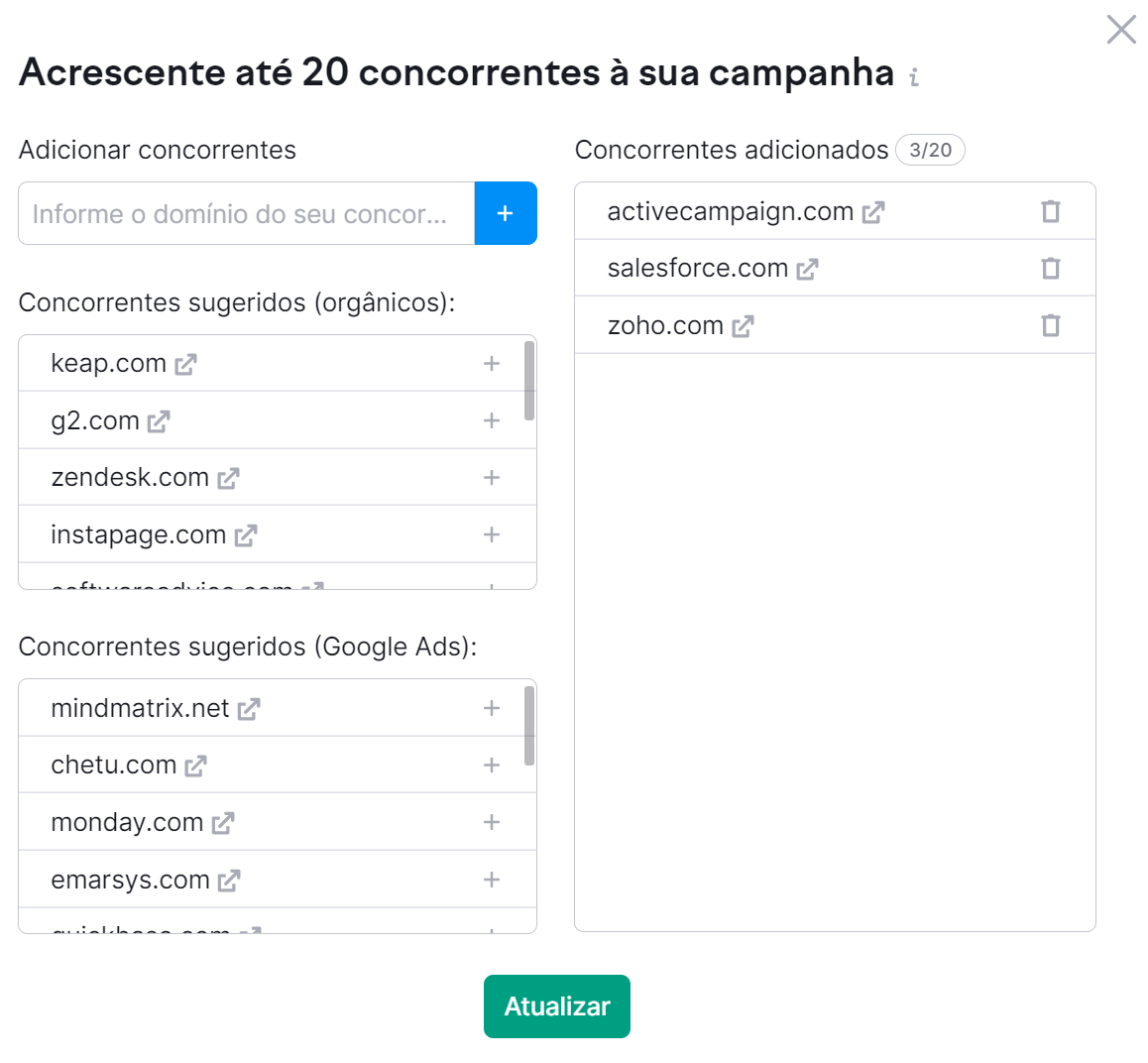1148x1063 pixels.
Task: Add monday.com using the plus icon
Action: pyautogui.click(x=491, y=822)
